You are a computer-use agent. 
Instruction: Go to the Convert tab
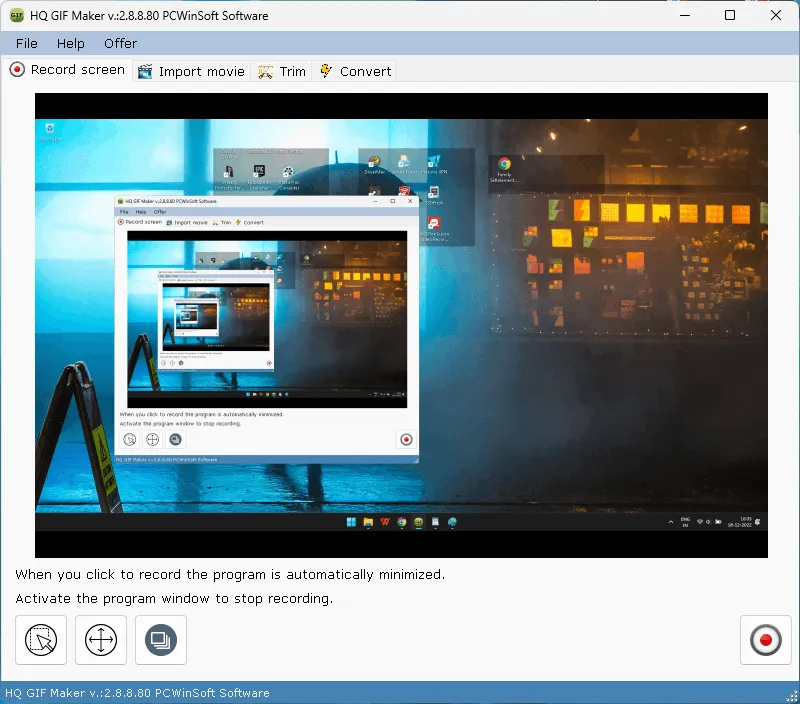355,71
